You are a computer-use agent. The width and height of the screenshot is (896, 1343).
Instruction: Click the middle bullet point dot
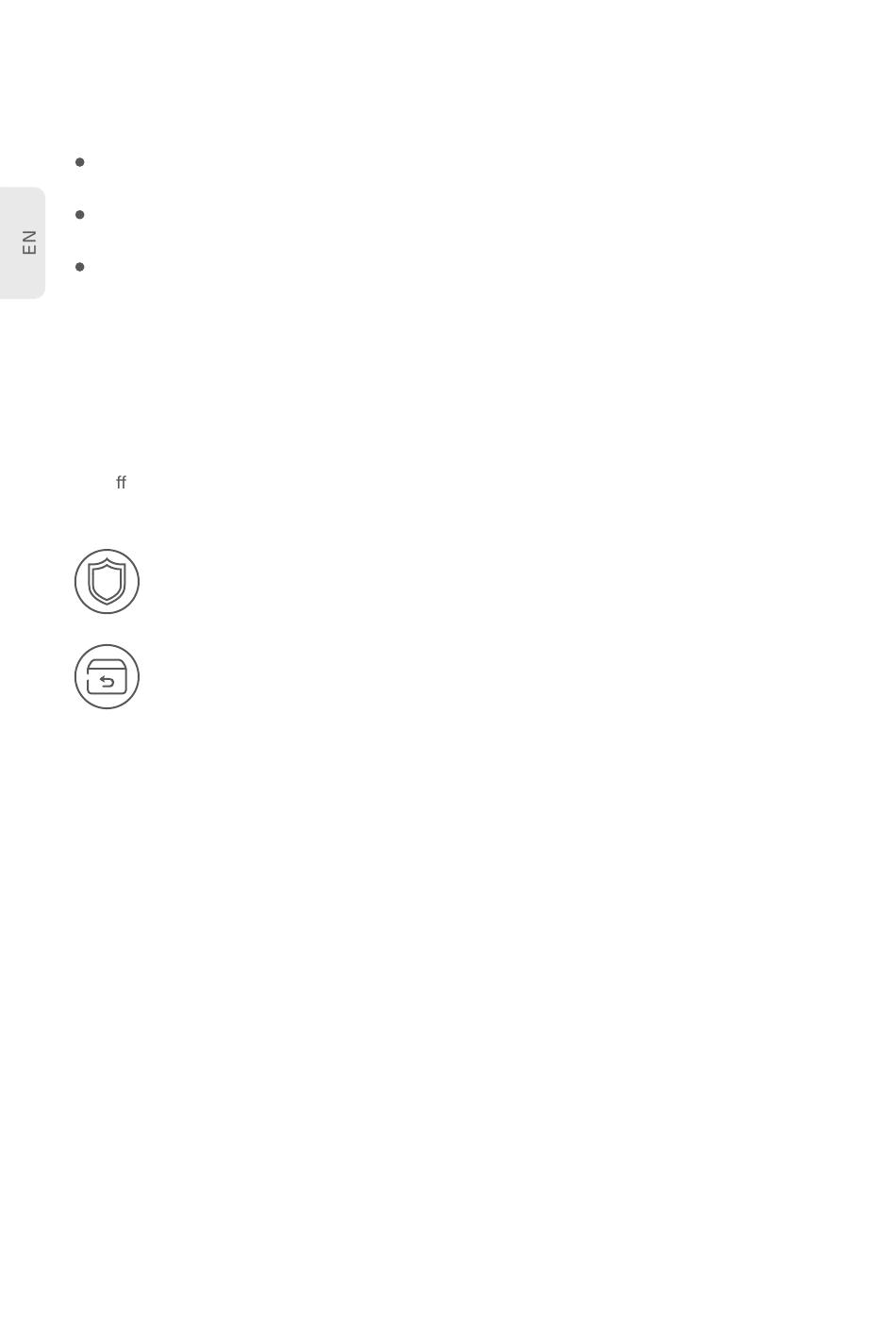(80, 215)
